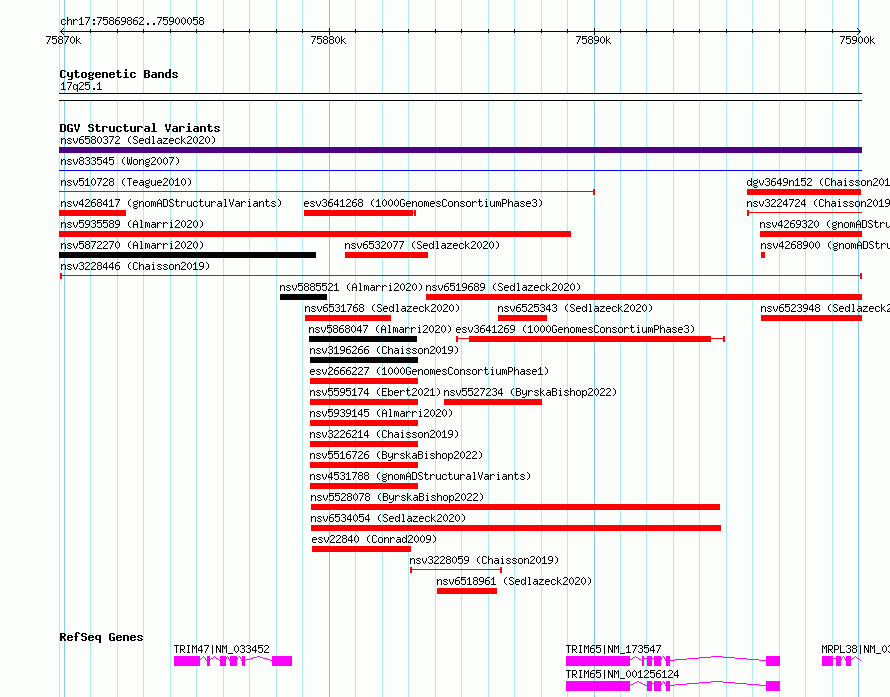Select the long red nsv5528078 bar

tap(515, 507)
